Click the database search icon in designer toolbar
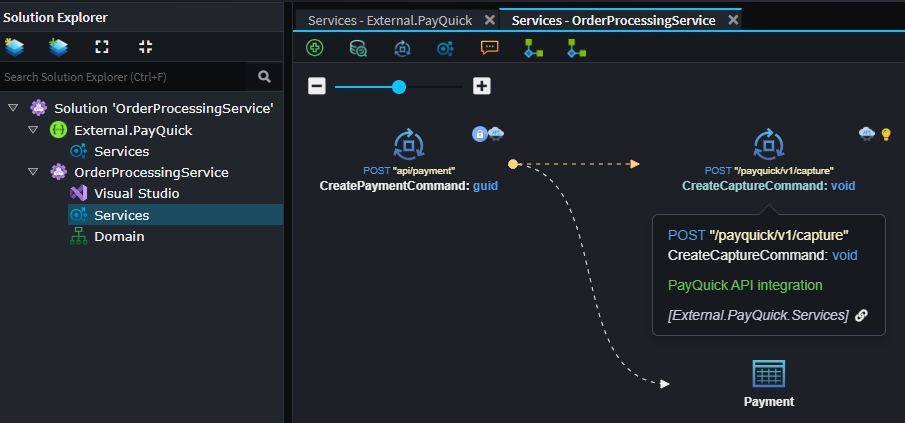The image size is (905, 423). click(358, 48)
